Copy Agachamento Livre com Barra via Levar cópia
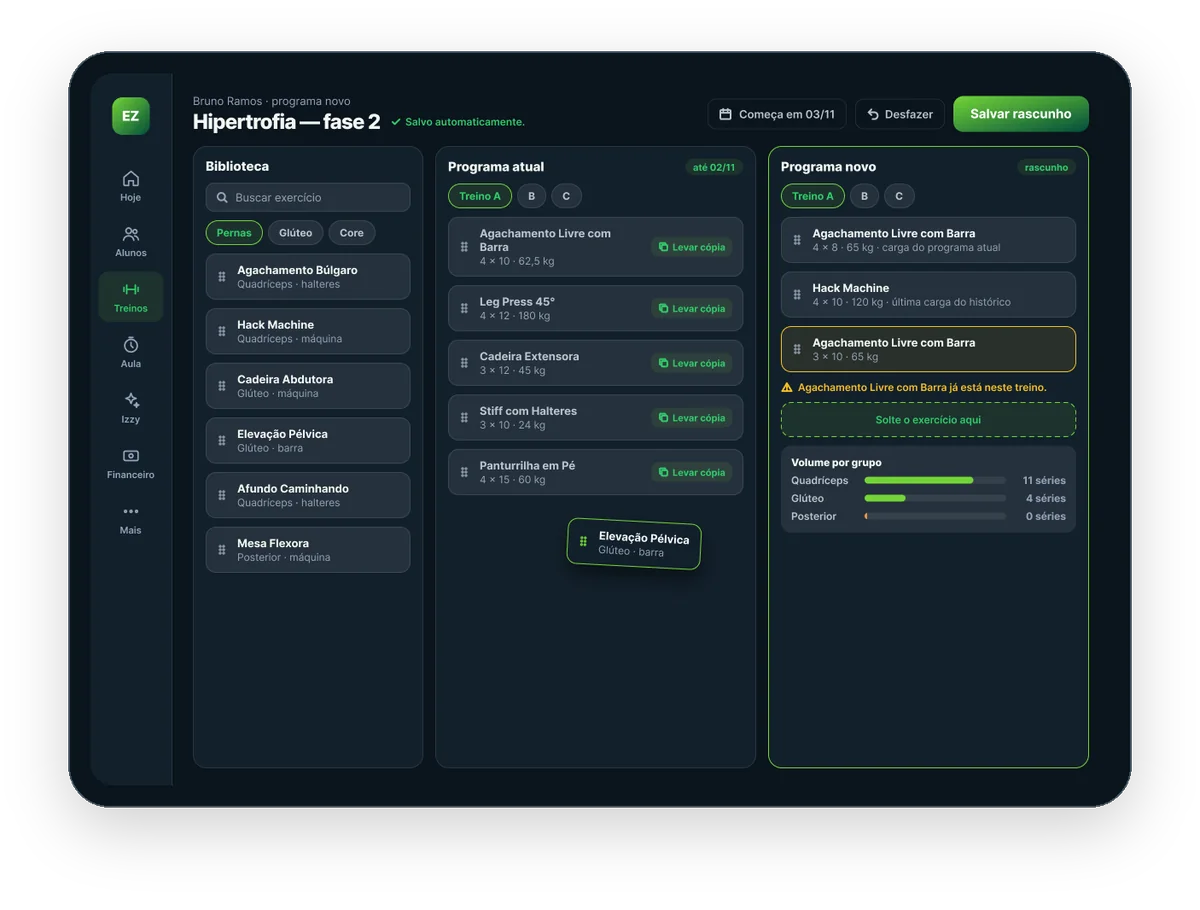Screen dimensions: 1200x910 click(x=692, y=247)
